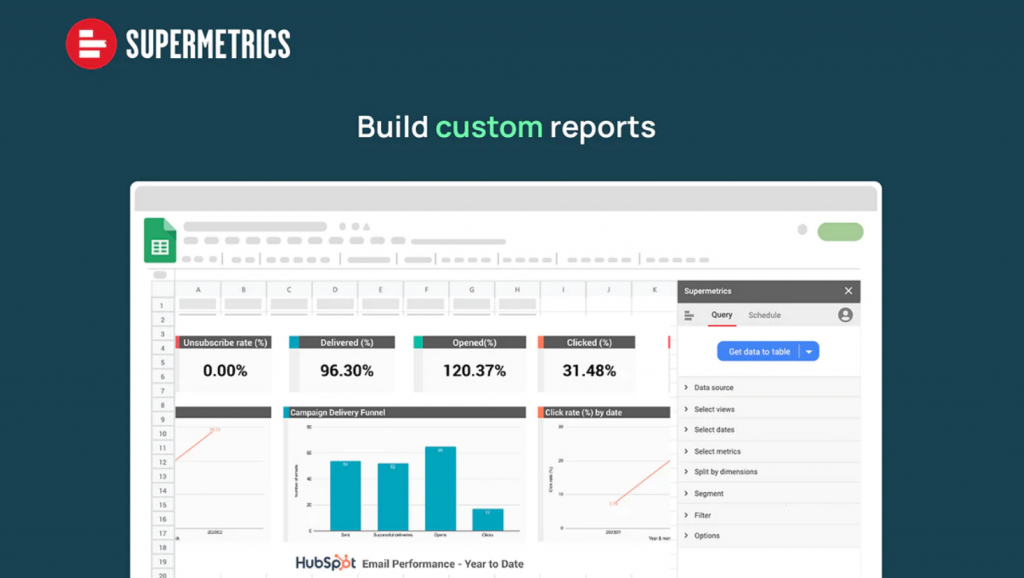Select row 1 header
The image size is (1024, 578).
coord(162,305)
